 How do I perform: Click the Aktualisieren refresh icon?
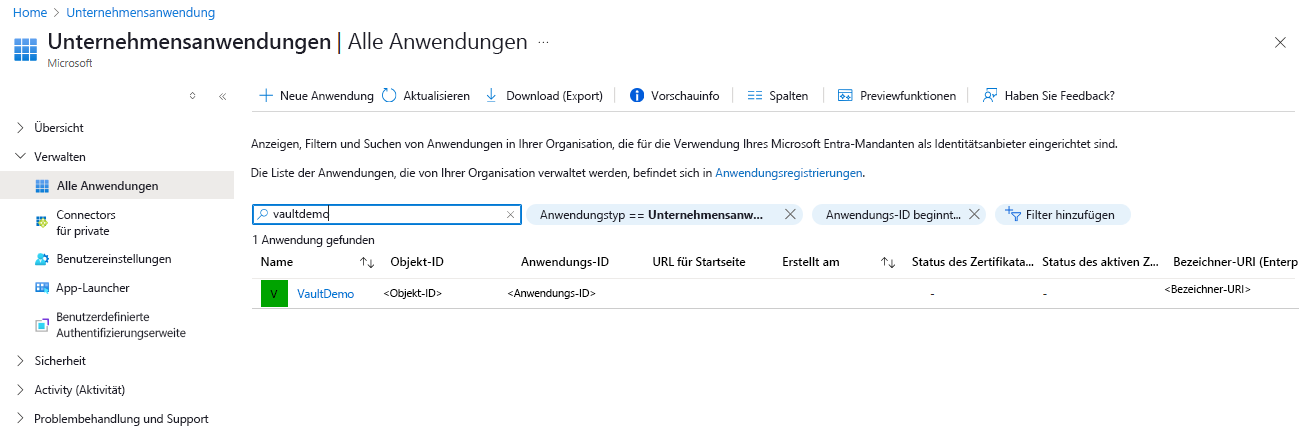pos(389,96)
